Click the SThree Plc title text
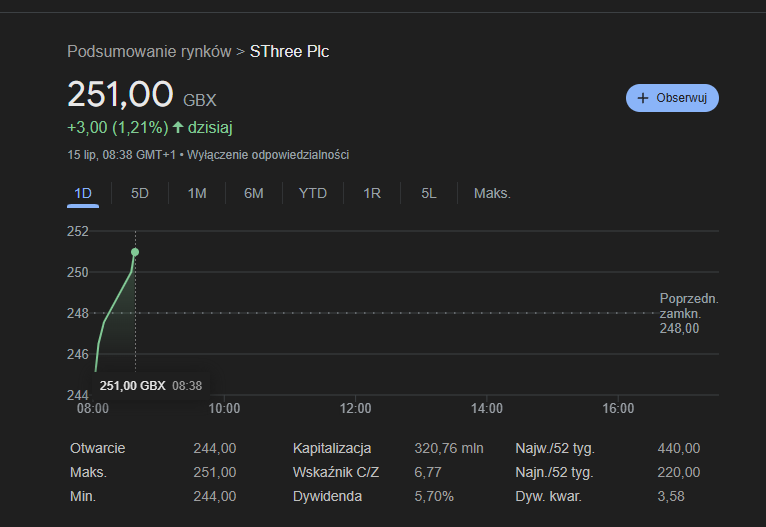This screenshot has width=766, height=527. pos(289,51)
